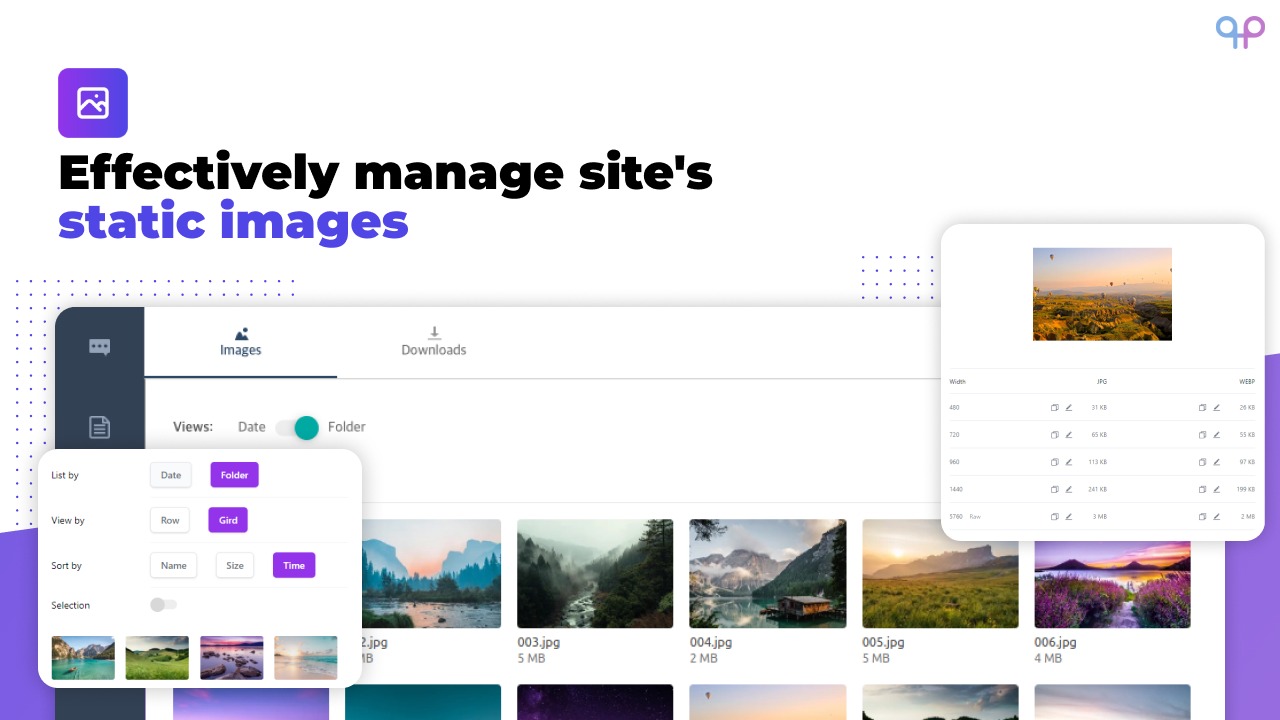Click the WEBP column header
This screenshot has height=720, width=1280.
click(x=1247, y=382)
